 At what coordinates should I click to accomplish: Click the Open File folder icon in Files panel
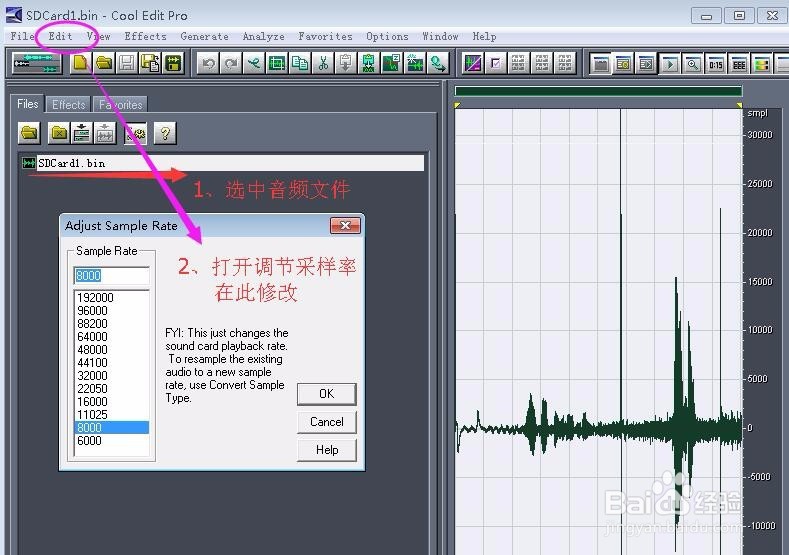pos(30,133)
